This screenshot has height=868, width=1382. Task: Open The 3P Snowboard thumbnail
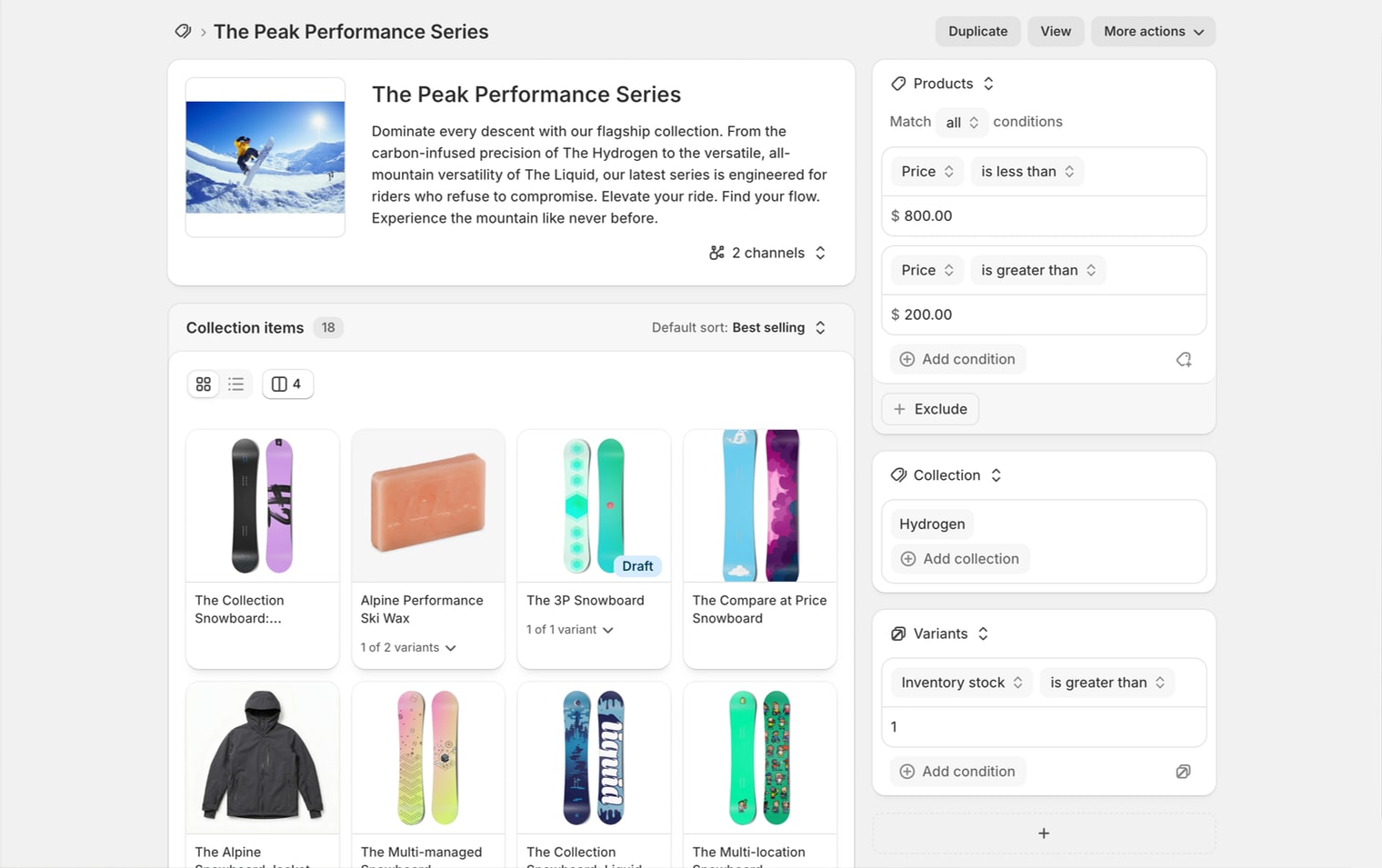click(594, 505)
